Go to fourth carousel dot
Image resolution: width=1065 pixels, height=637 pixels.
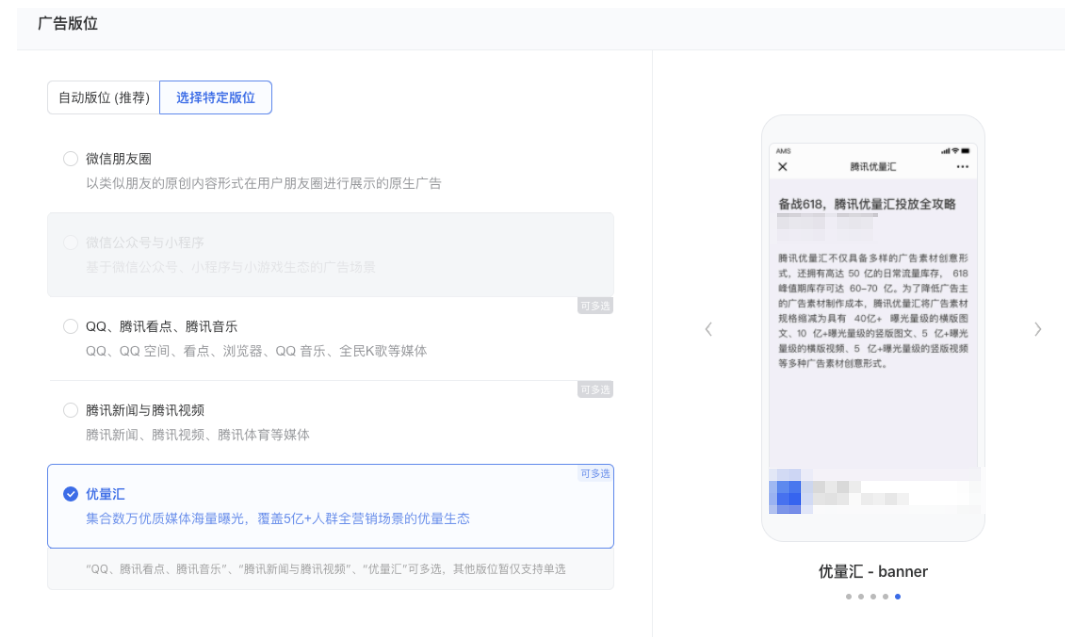click(885, 596)
